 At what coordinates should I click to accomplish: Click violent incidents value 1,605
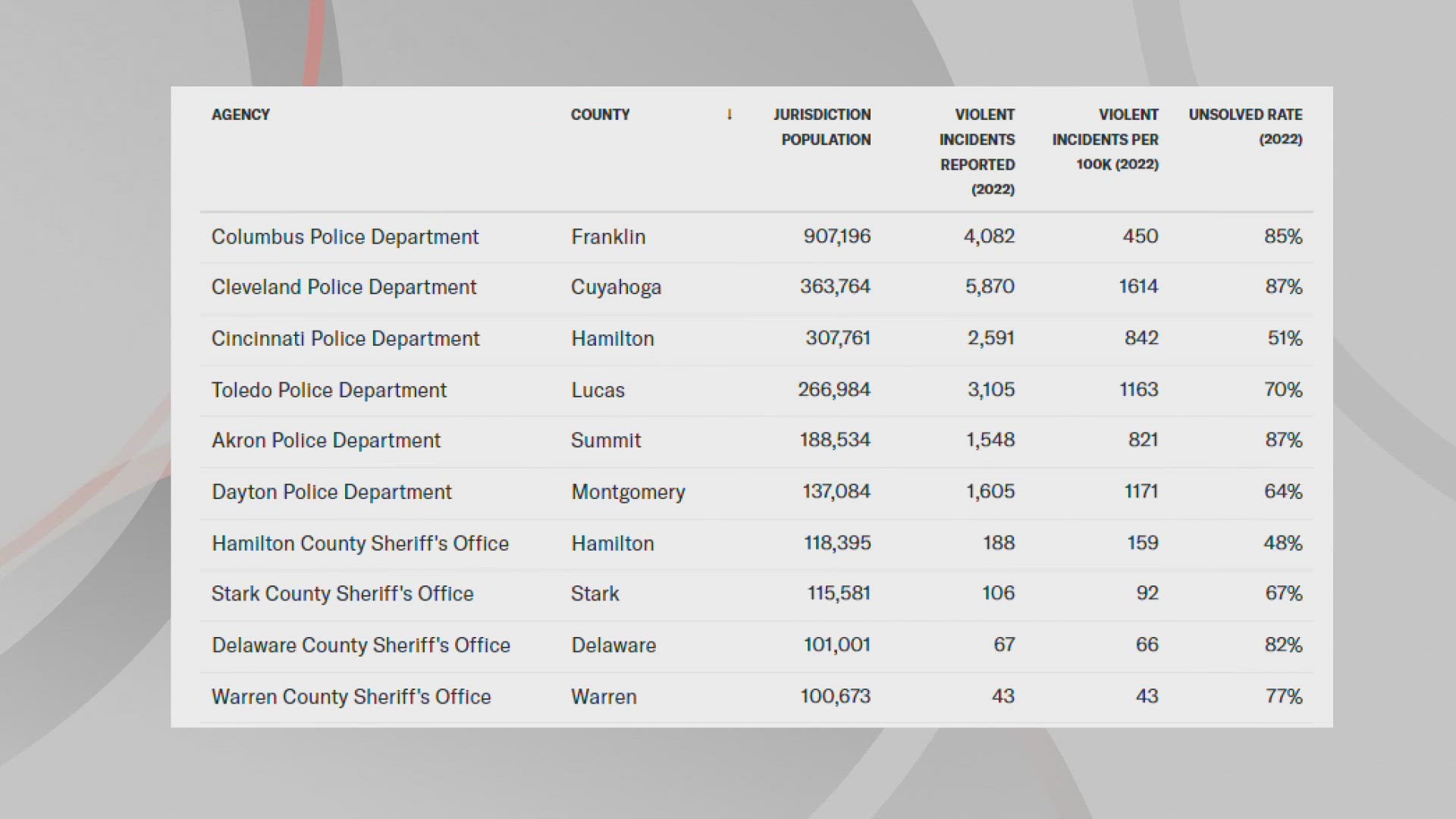[990, 491]
